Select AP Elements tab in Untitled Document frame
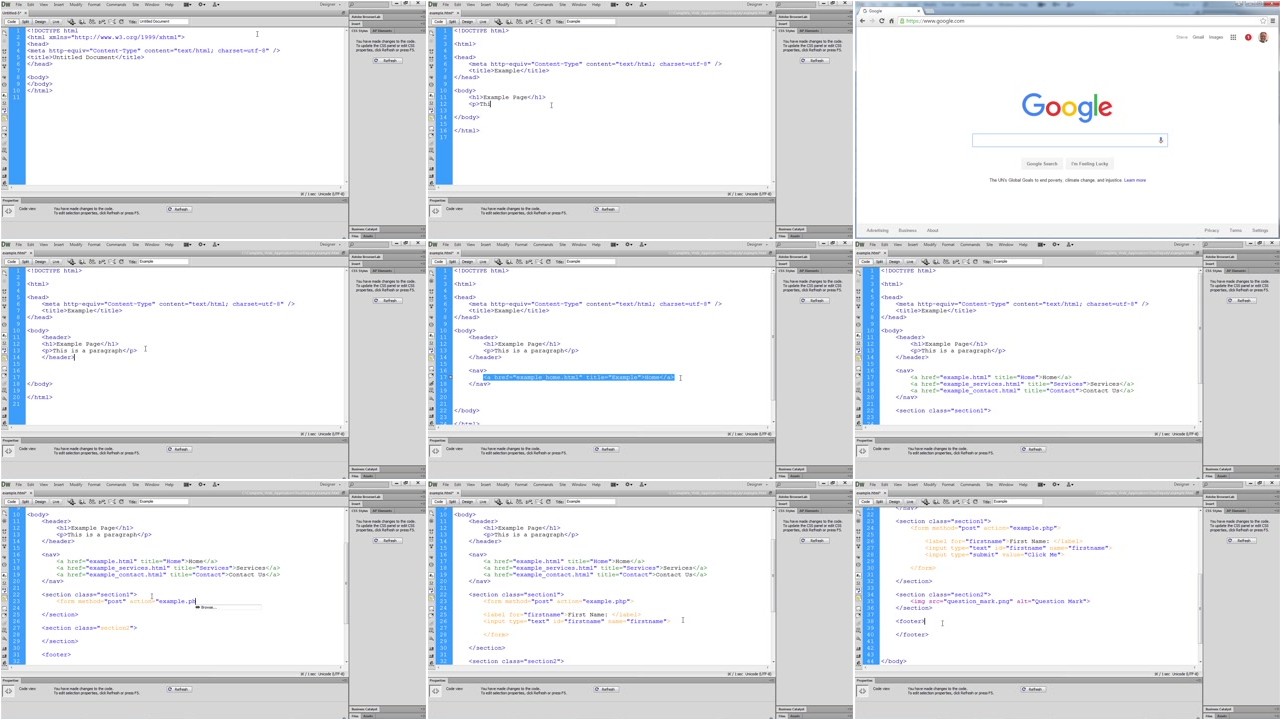 382,31
